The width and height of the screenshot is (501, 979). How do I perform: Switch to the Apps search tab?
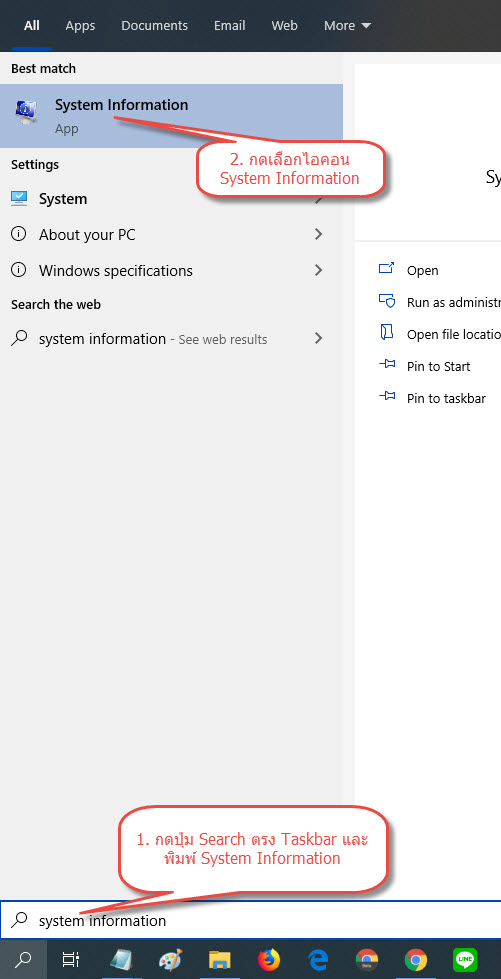(x=81, y=26)
